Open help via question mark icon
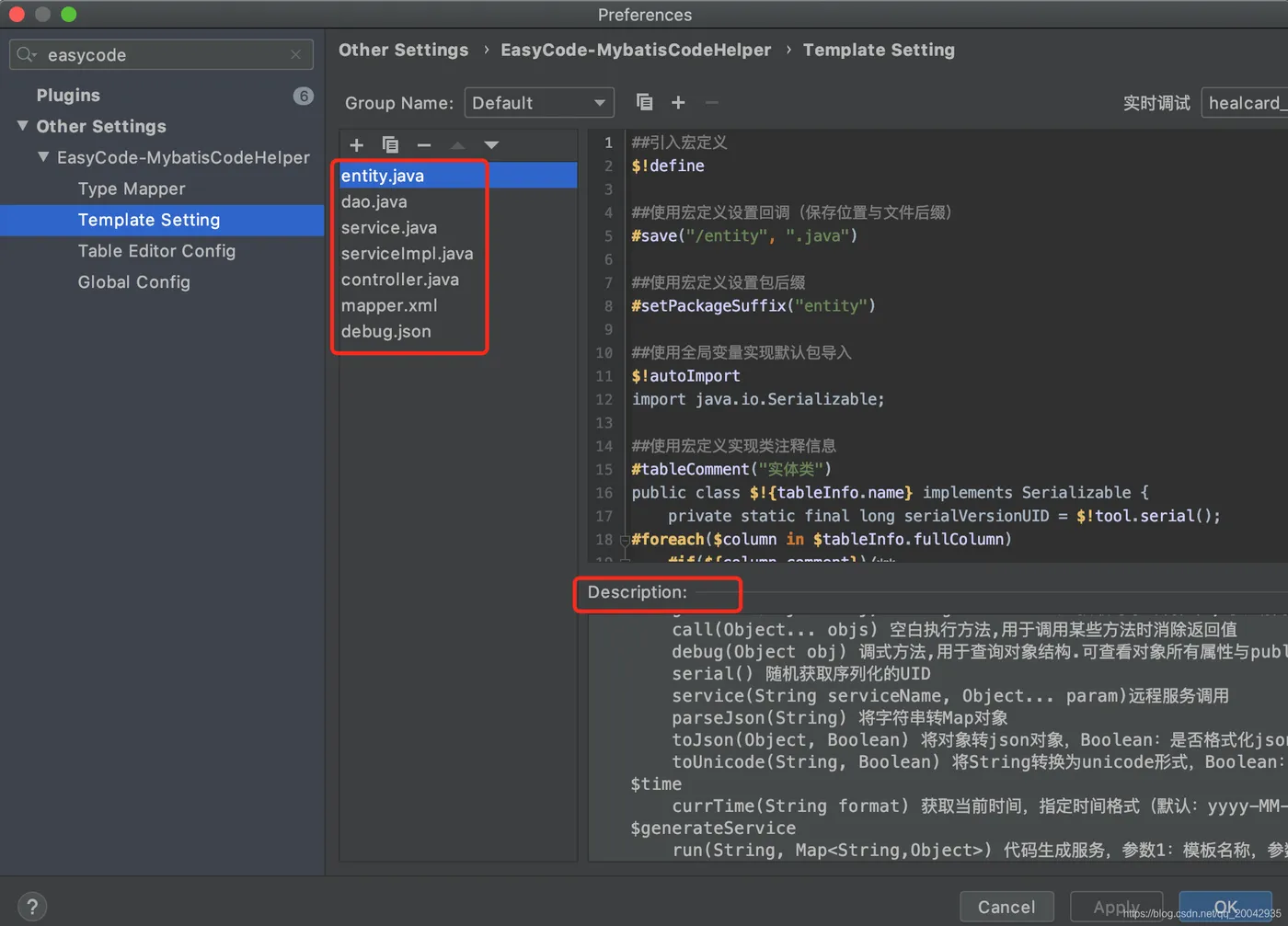1288x926 pixels. (x=31, y=906)
